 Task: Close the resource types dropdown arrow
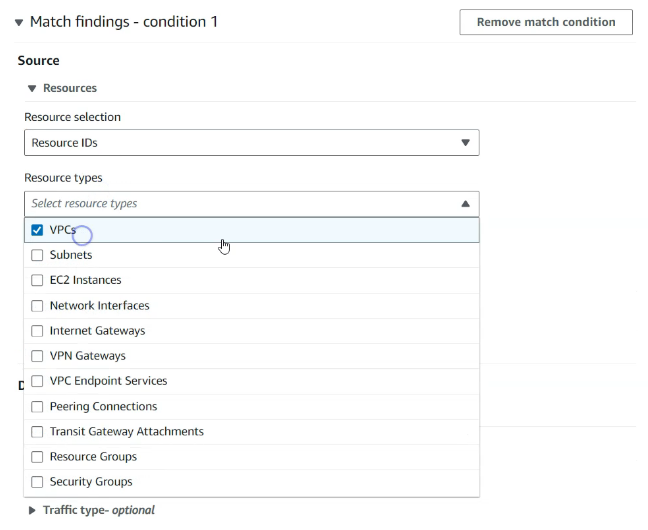pyautogui.click(x=465, y=204)
